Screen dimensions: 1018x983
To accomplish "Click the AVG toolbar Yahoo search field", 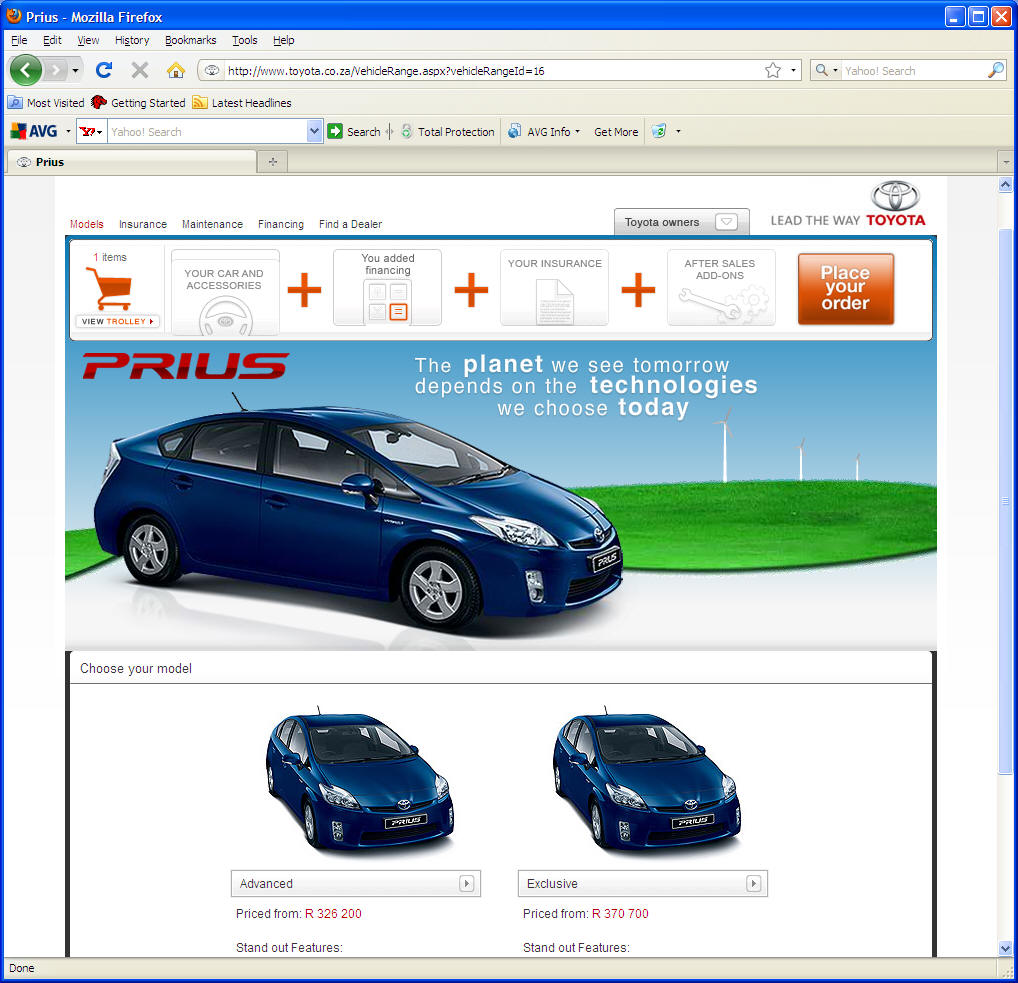I will [207, 132].
